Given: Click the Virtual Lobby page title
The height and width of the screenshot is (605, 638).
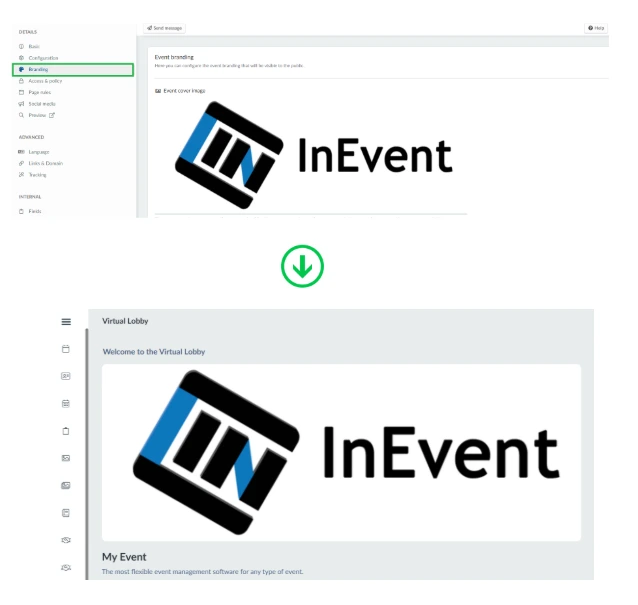Looking at the screenshot, I should pyautogui.click(x=125, y=321).
